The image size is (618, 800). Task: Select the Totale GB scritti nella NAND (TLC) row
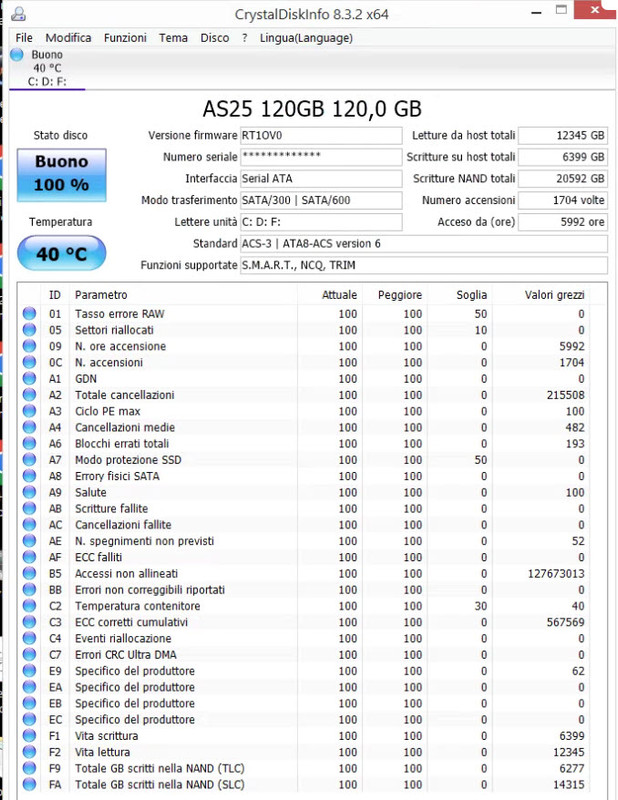(306, 768)
